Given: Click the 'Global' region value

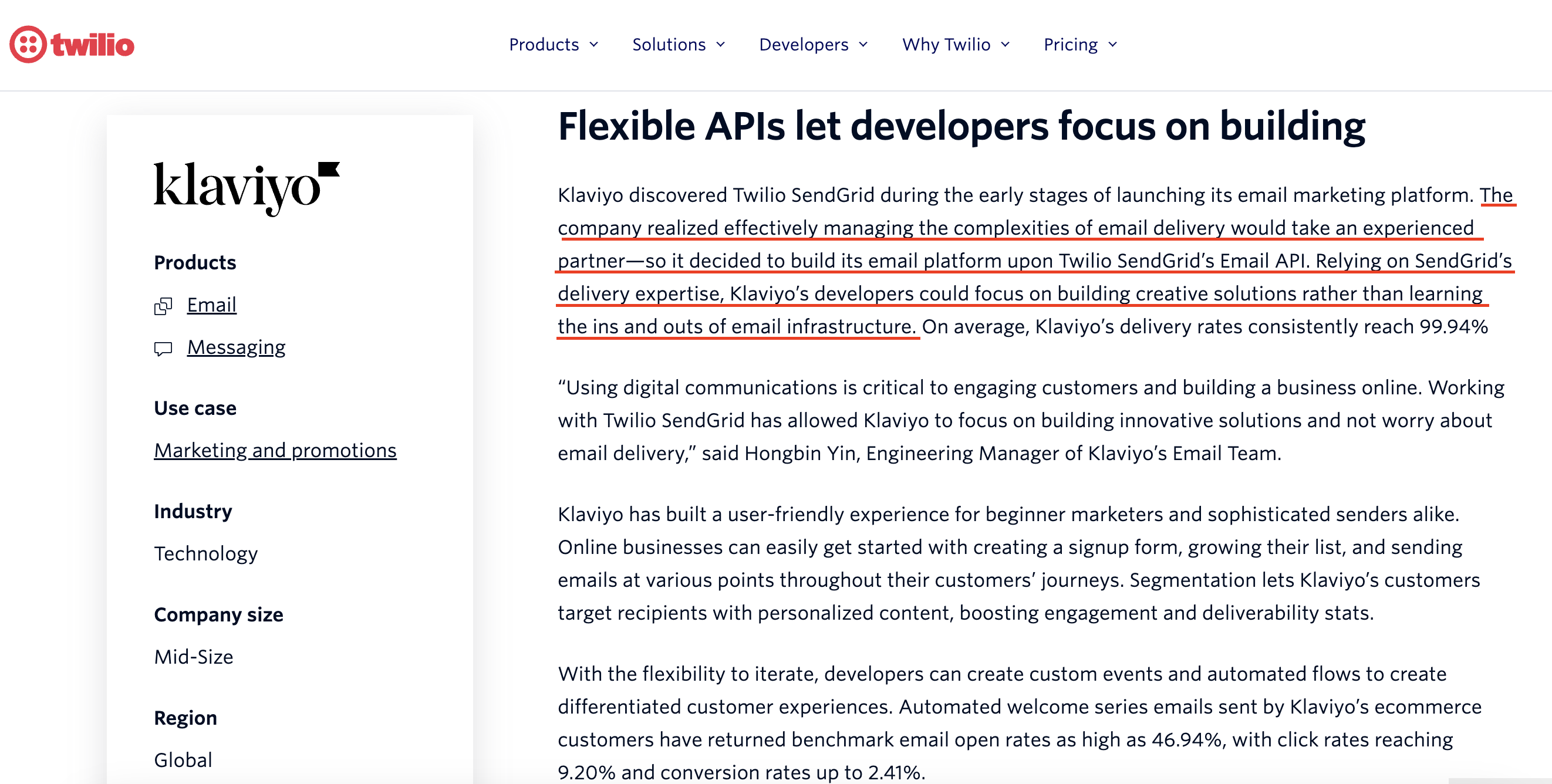Looking at the screenshot, I should [x=183, y=760].
